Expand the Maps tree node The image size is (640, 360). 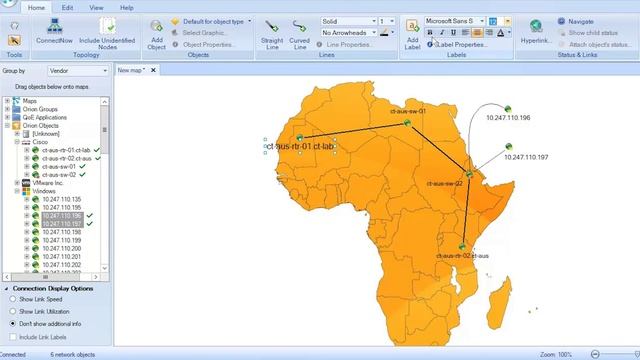[x=7, y=101]
